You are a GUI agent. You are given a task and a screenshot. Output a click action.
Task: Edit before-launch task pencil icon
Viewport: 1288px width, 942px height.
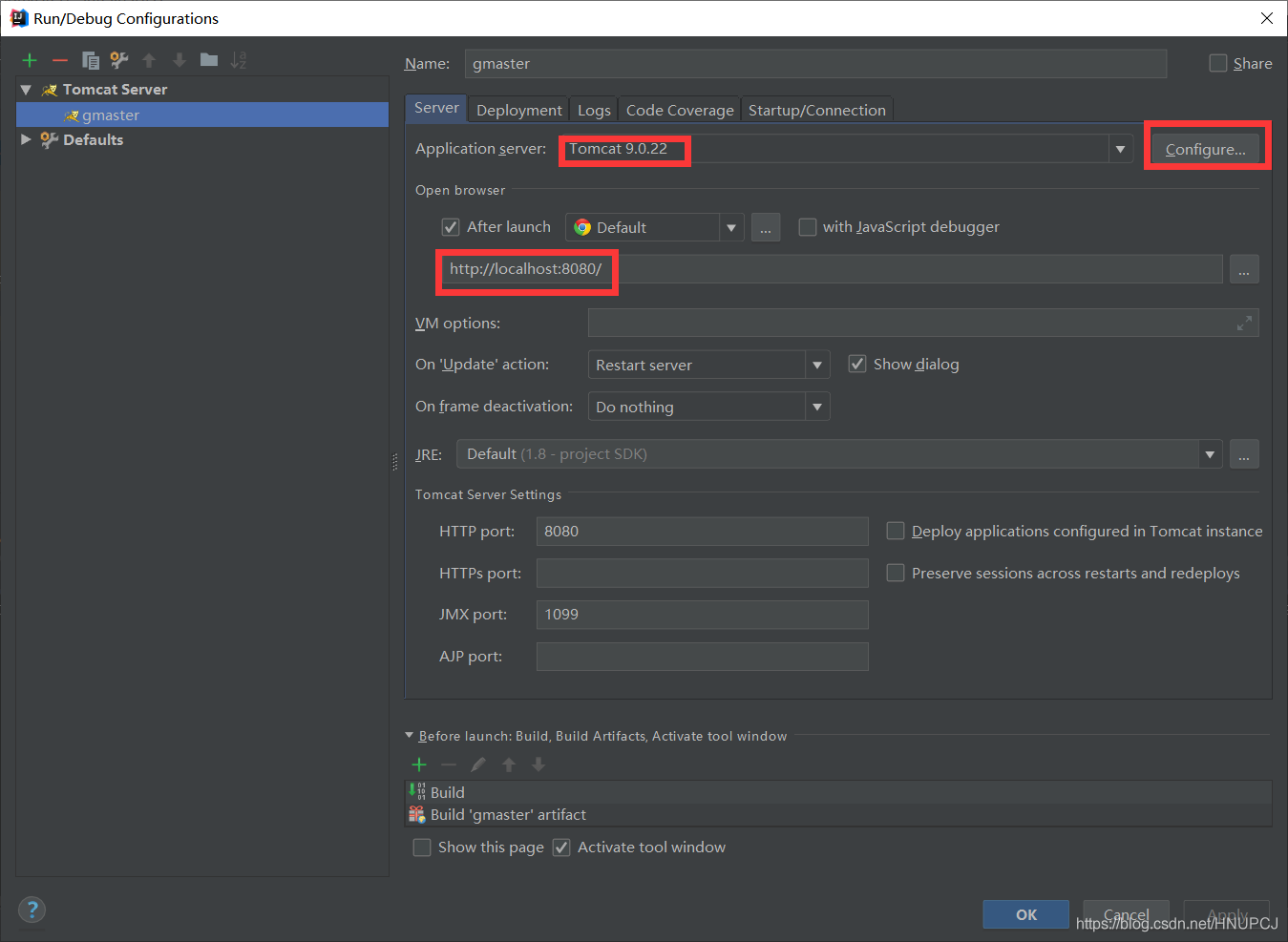[x=478, y=764]
